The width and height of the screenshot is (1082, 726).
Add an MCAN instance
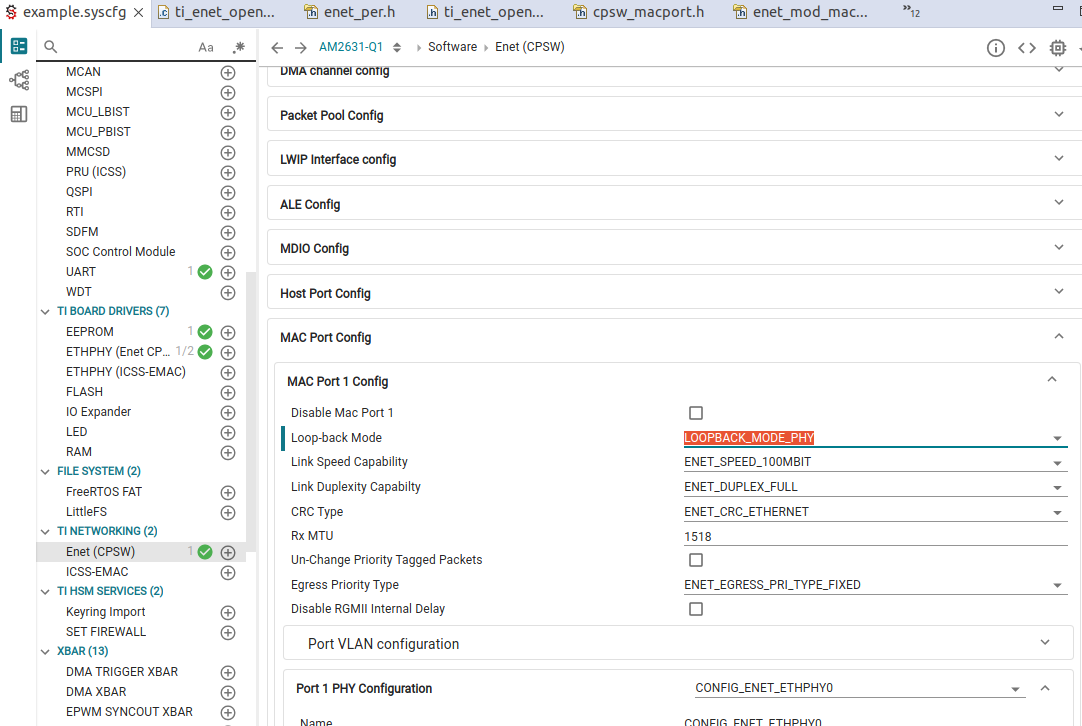pyautogui.click(x=228, y=72)
